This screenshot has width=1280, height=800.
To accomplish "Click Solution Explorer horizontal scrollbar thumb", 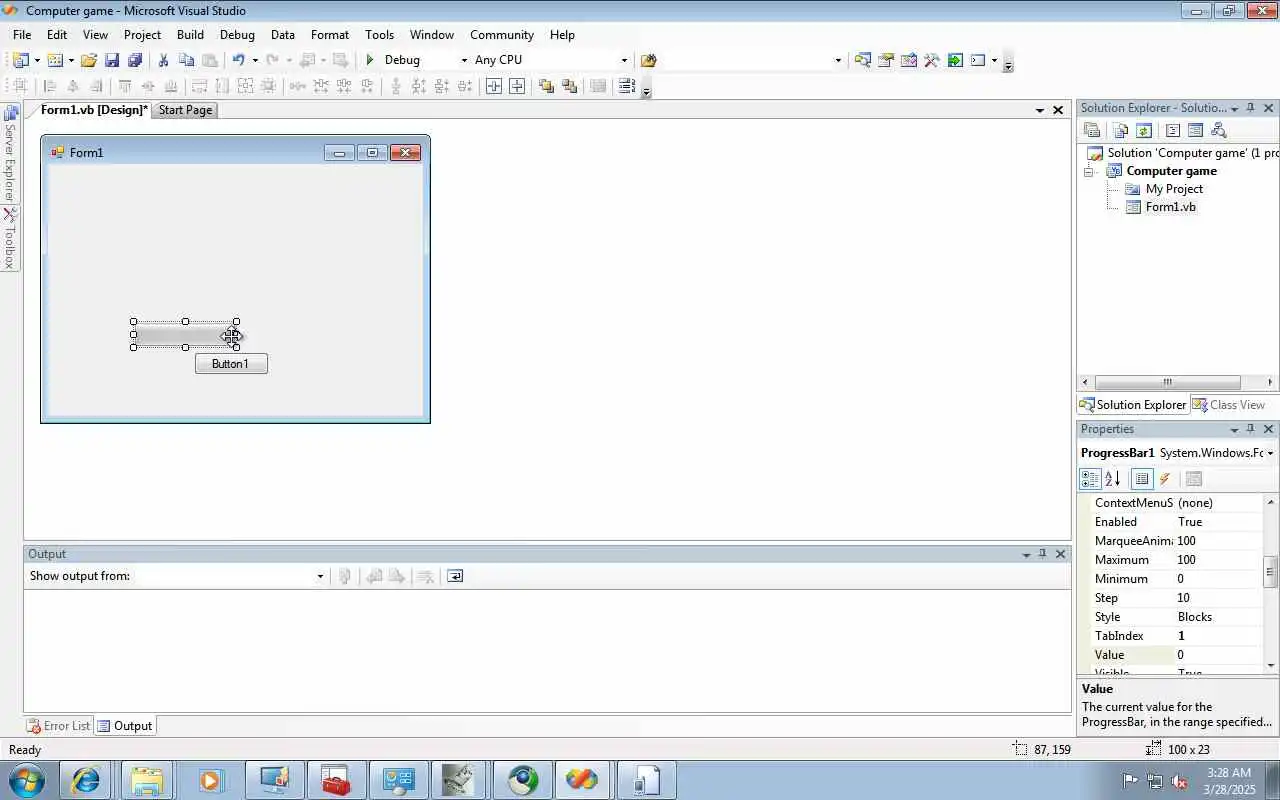I will pos(1167,383).
